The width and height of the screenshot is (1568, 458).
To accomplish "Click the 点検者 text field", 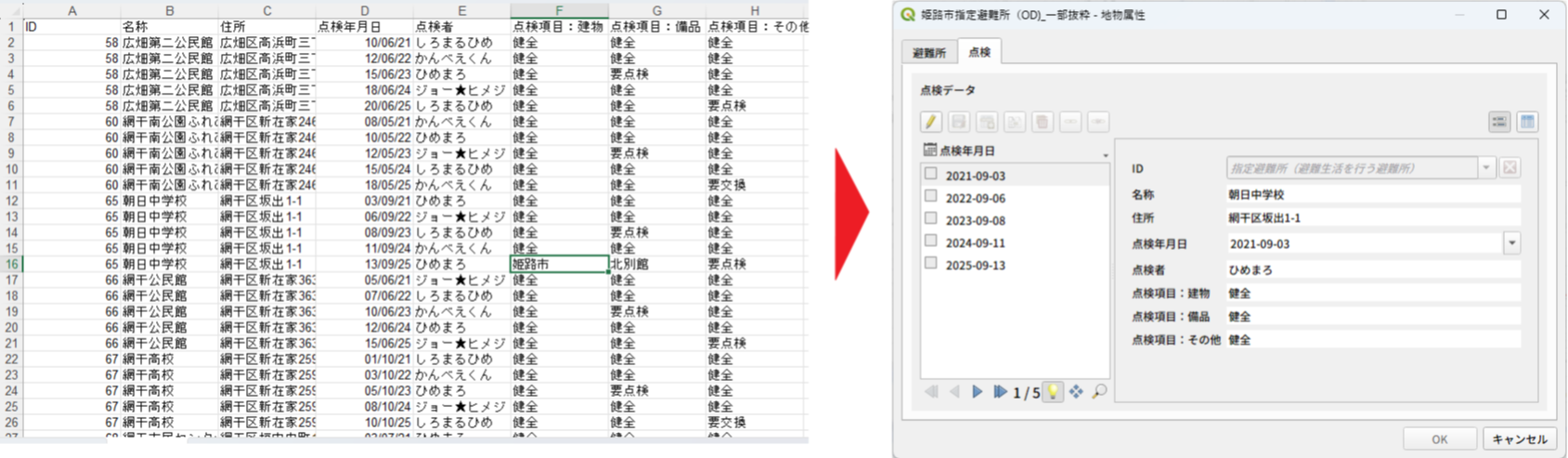I will 1372,270.
